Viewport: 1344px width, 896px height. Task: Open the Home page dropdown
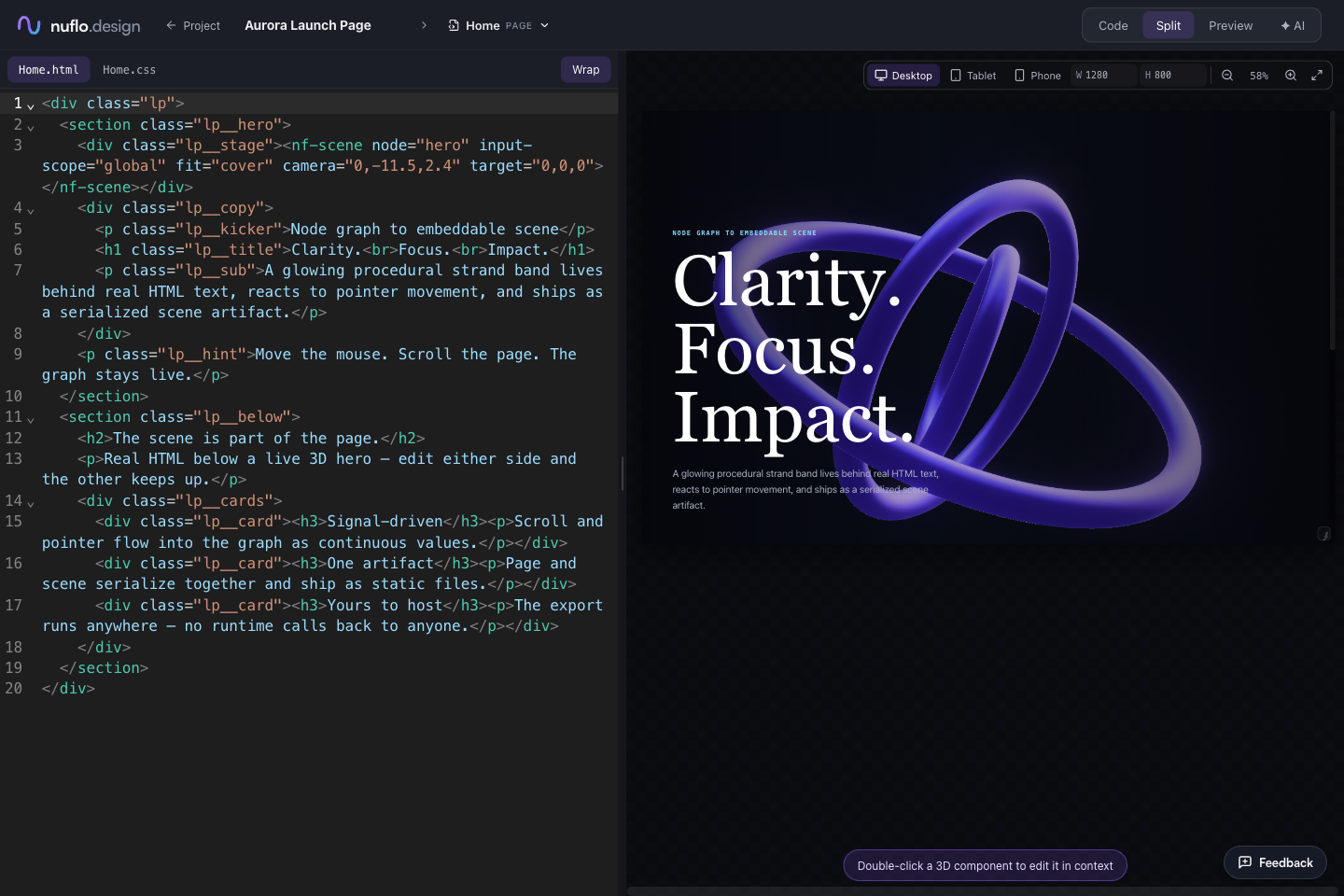click(498, 25)
